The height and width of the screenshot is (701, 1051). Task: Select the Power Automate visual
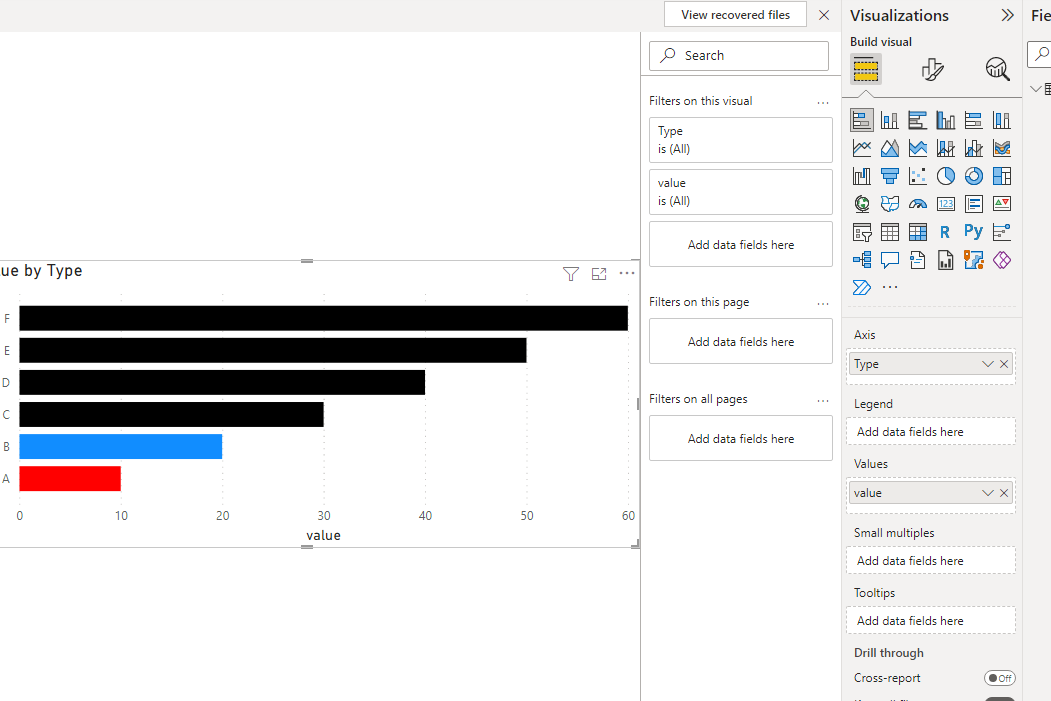click(862, 288)
